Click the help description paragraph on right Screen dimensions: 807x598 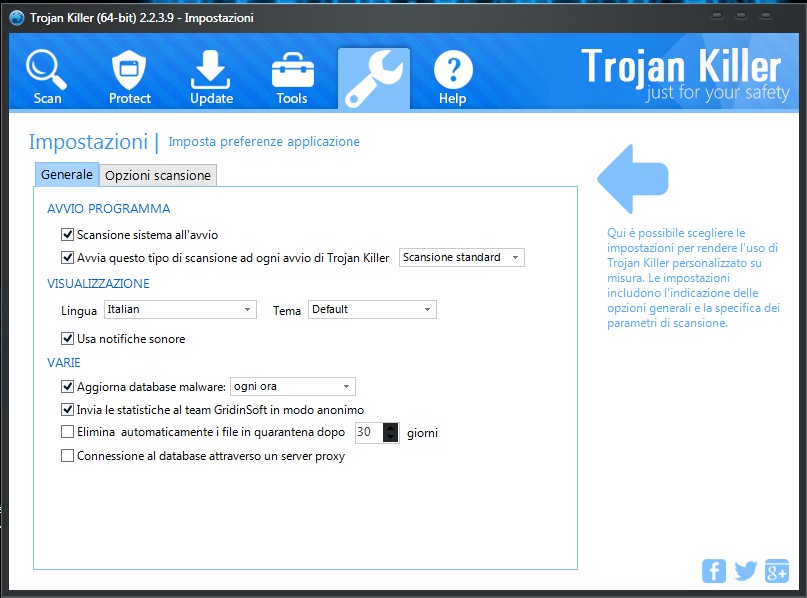(x=693, y=278)
